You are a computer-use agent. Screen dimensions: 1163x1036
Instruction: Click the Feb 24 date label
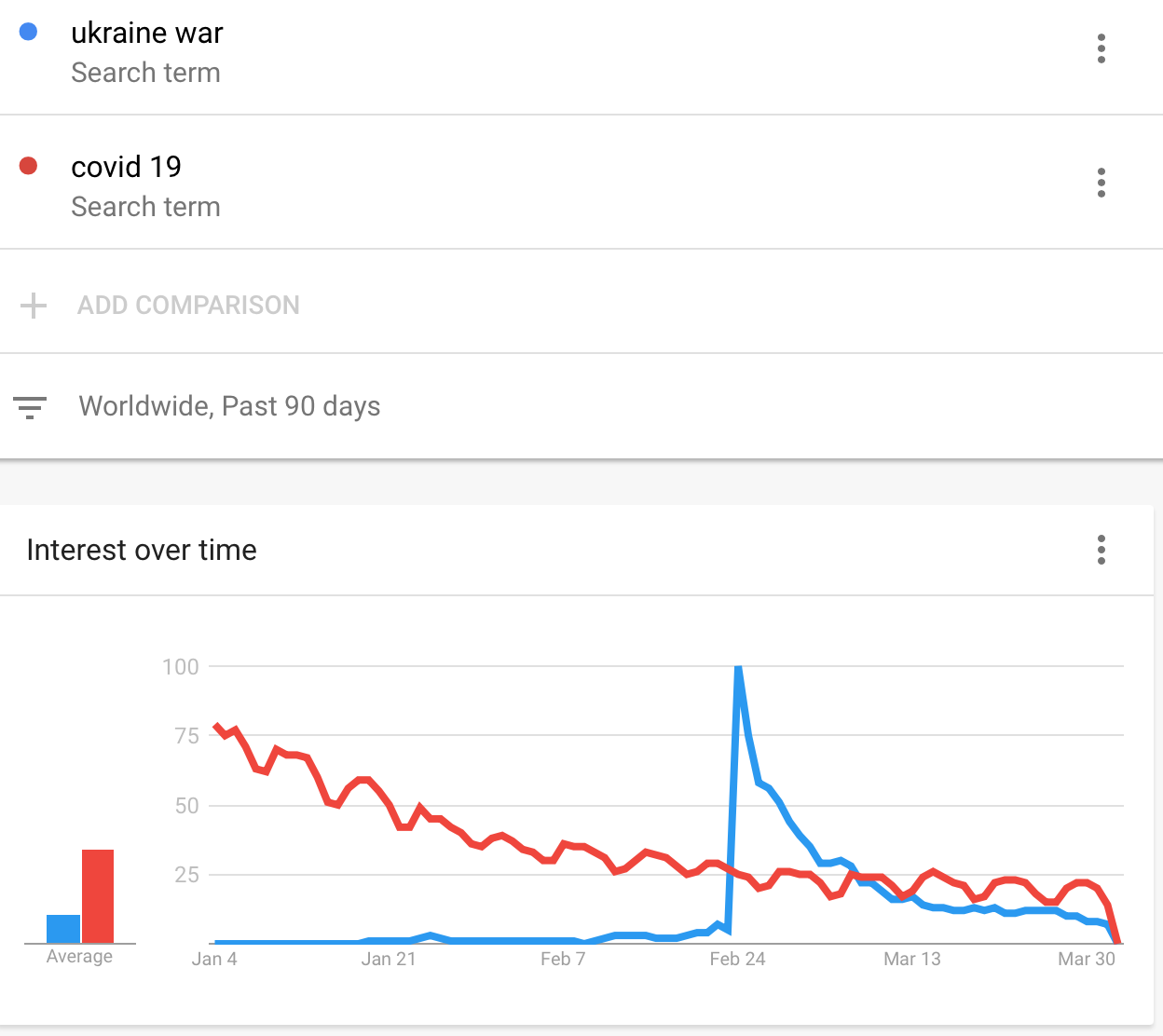[x=737, y=959]
